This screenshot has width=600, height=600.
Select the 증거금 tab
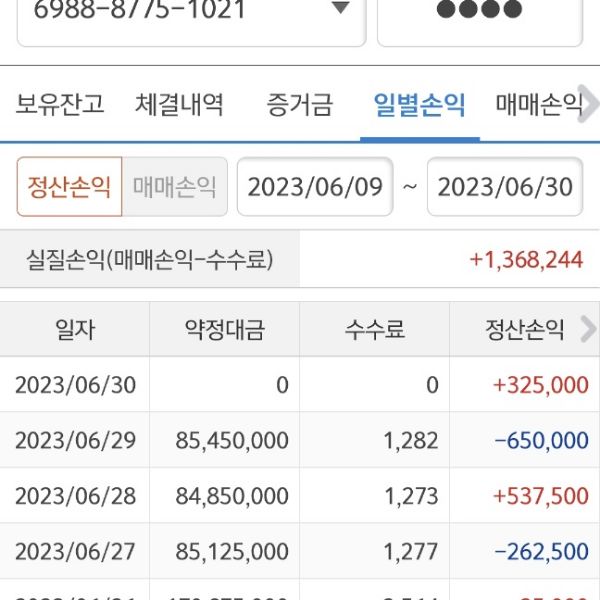299,104
